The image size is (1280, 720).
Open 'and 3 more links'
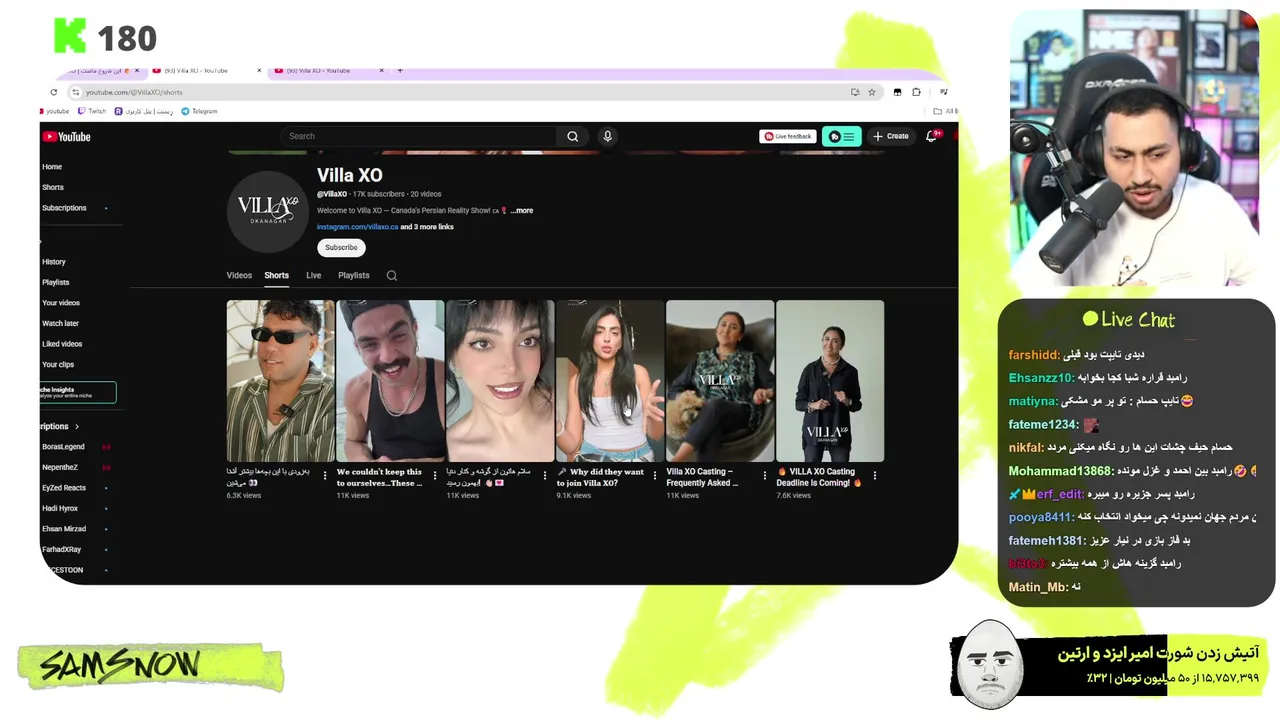(427, 227)
